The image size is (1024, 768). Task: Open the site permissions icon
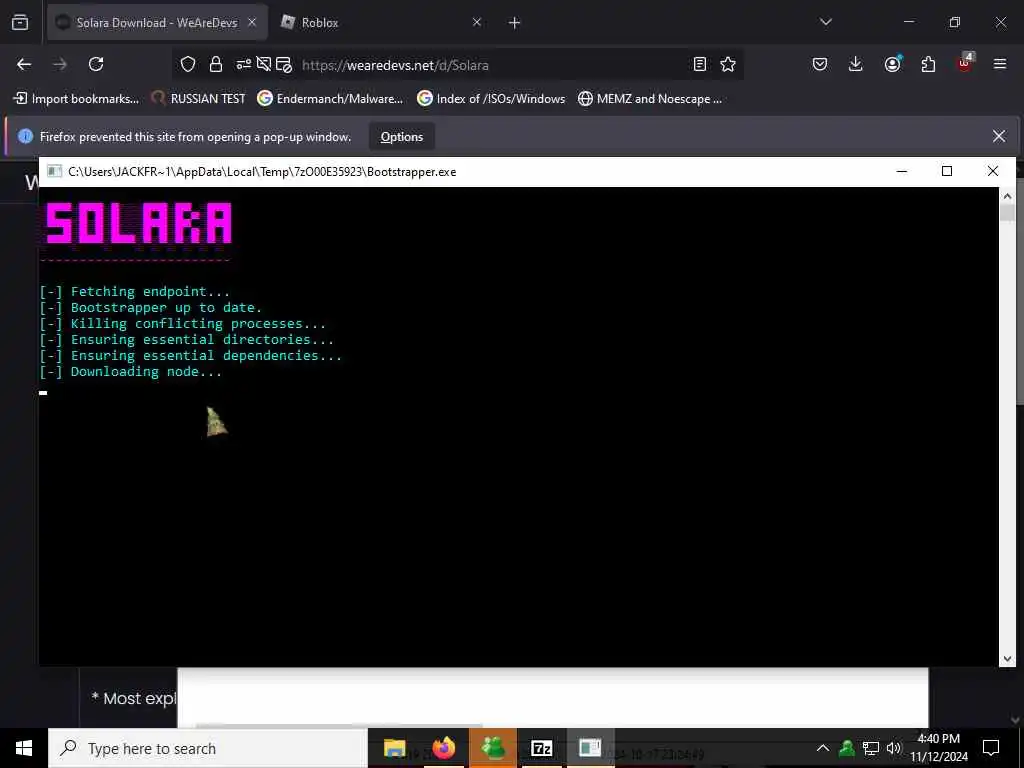click(244, 64)
